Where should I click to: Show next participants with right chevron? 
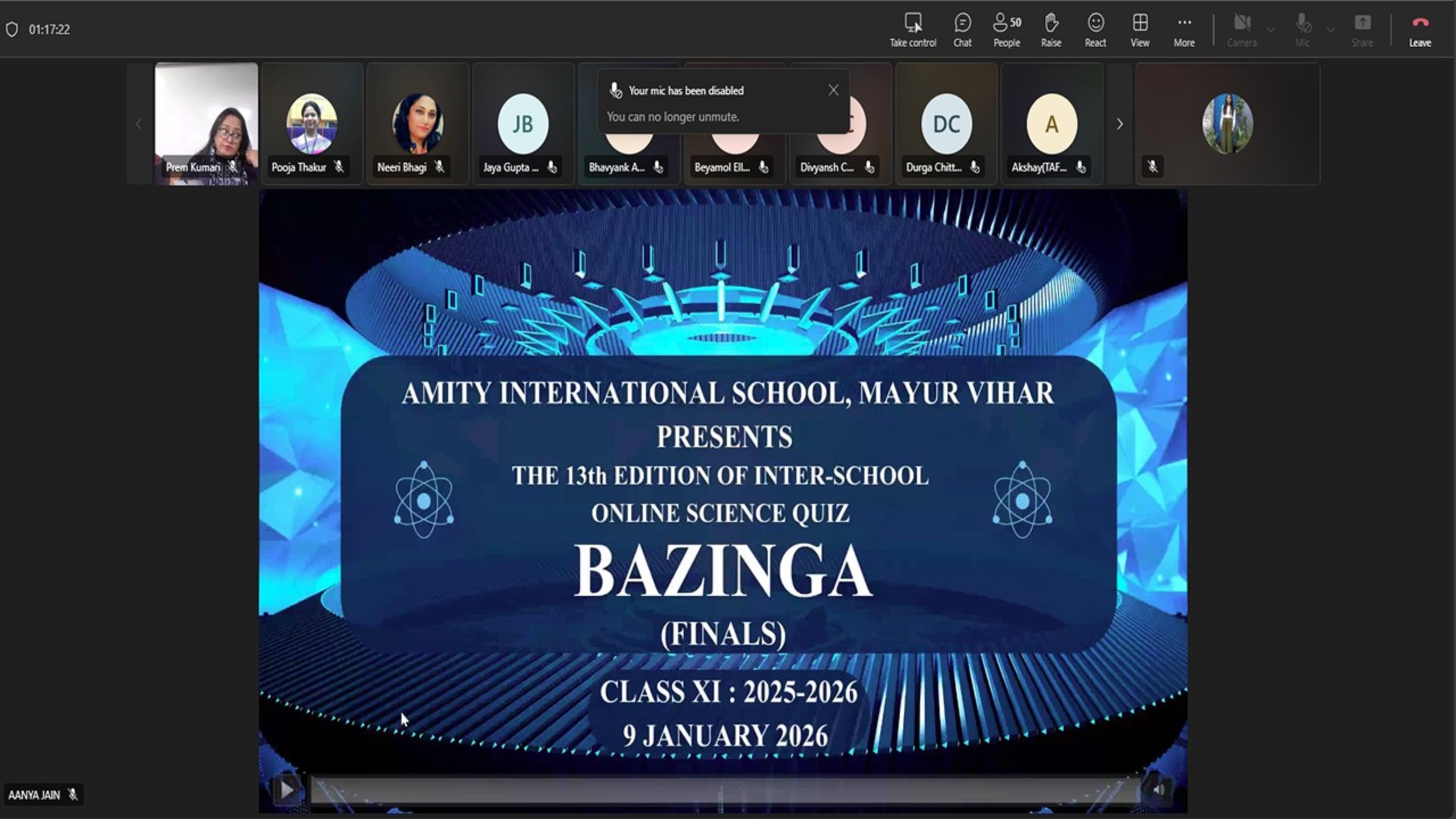pos(1119,124)
